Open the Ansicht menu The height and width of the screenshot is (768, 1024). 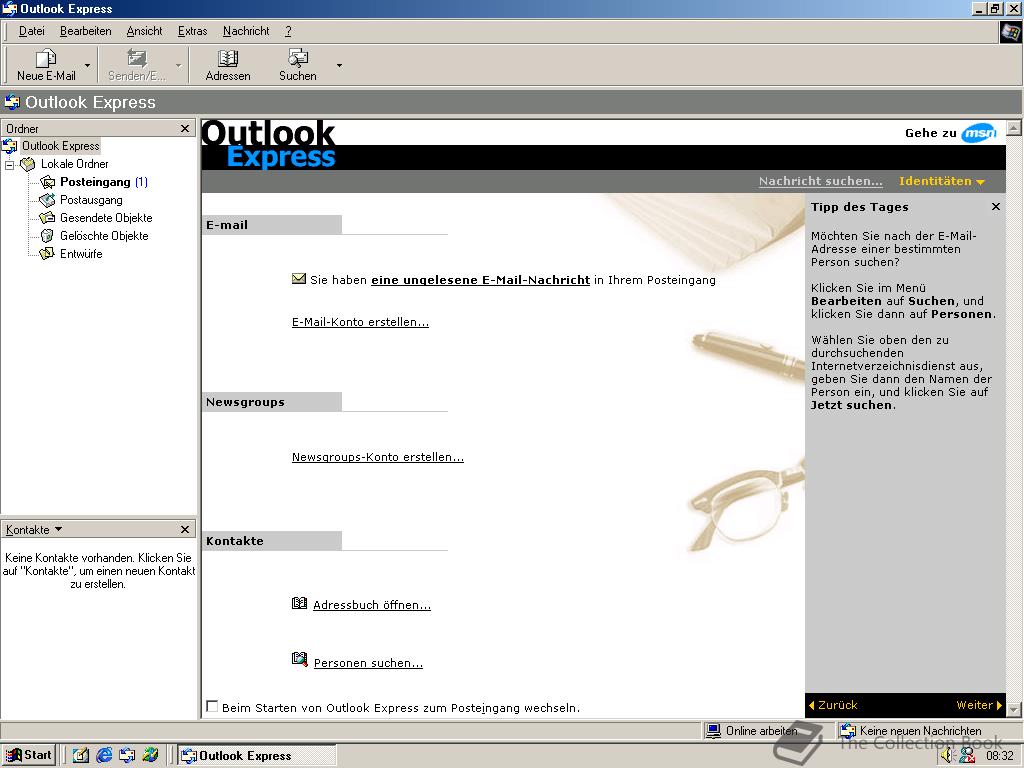click(144, 31)
